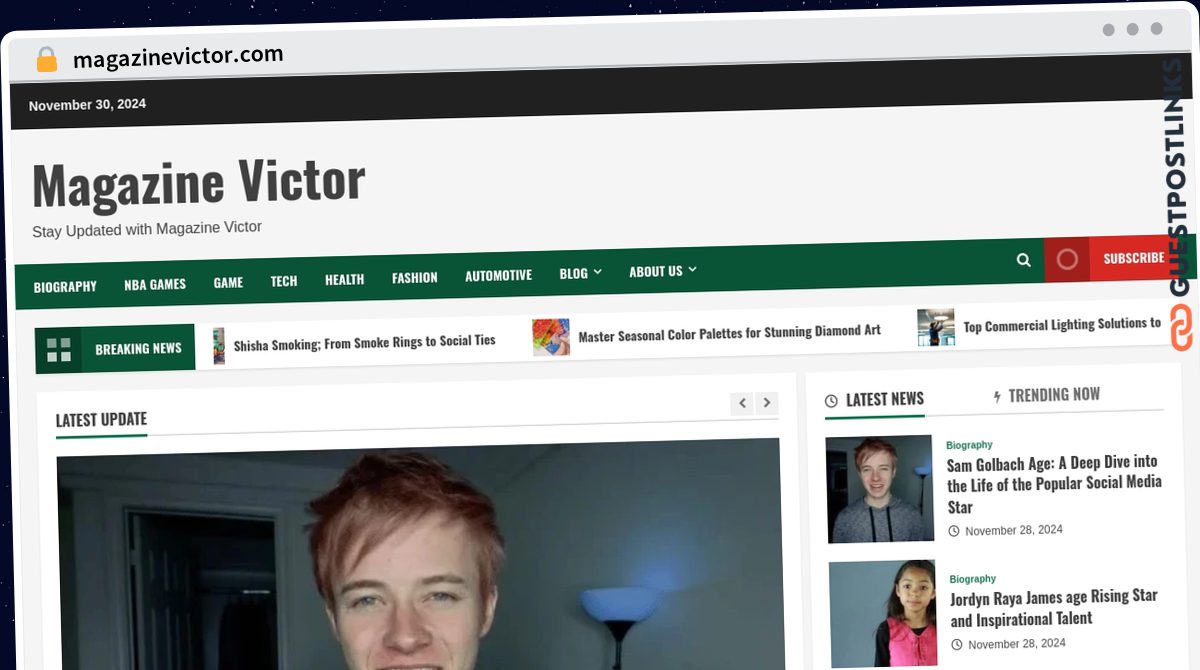Click Sam Golbach article thumbnail in sidebar

click(x=879, y=489)
